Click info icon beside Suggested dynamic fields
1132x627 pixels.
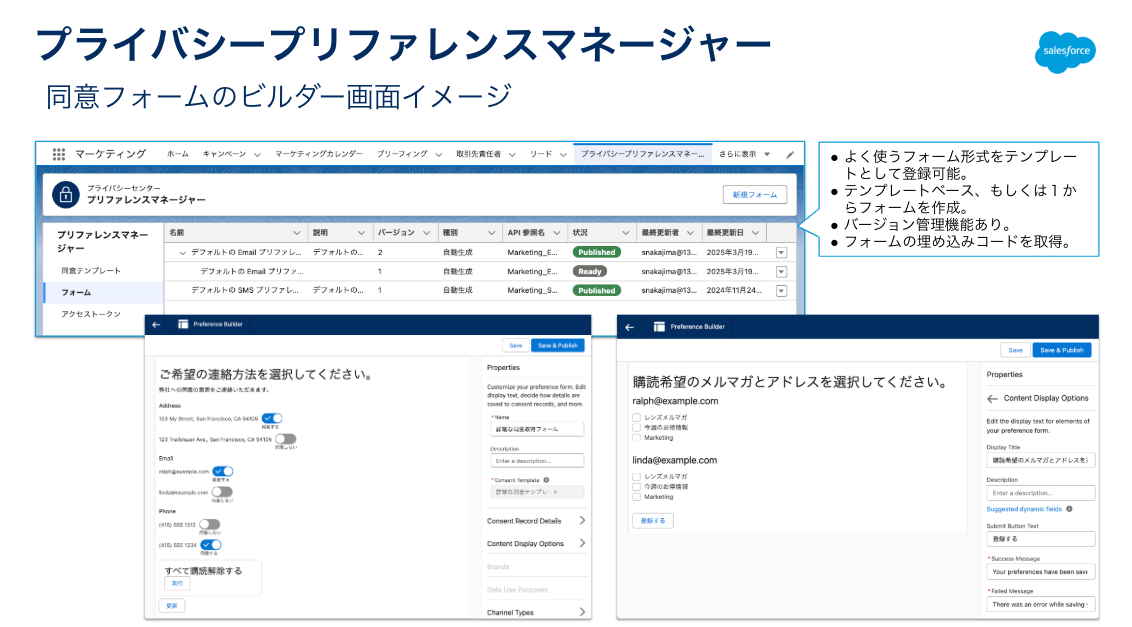click(x=1069, y=509)
